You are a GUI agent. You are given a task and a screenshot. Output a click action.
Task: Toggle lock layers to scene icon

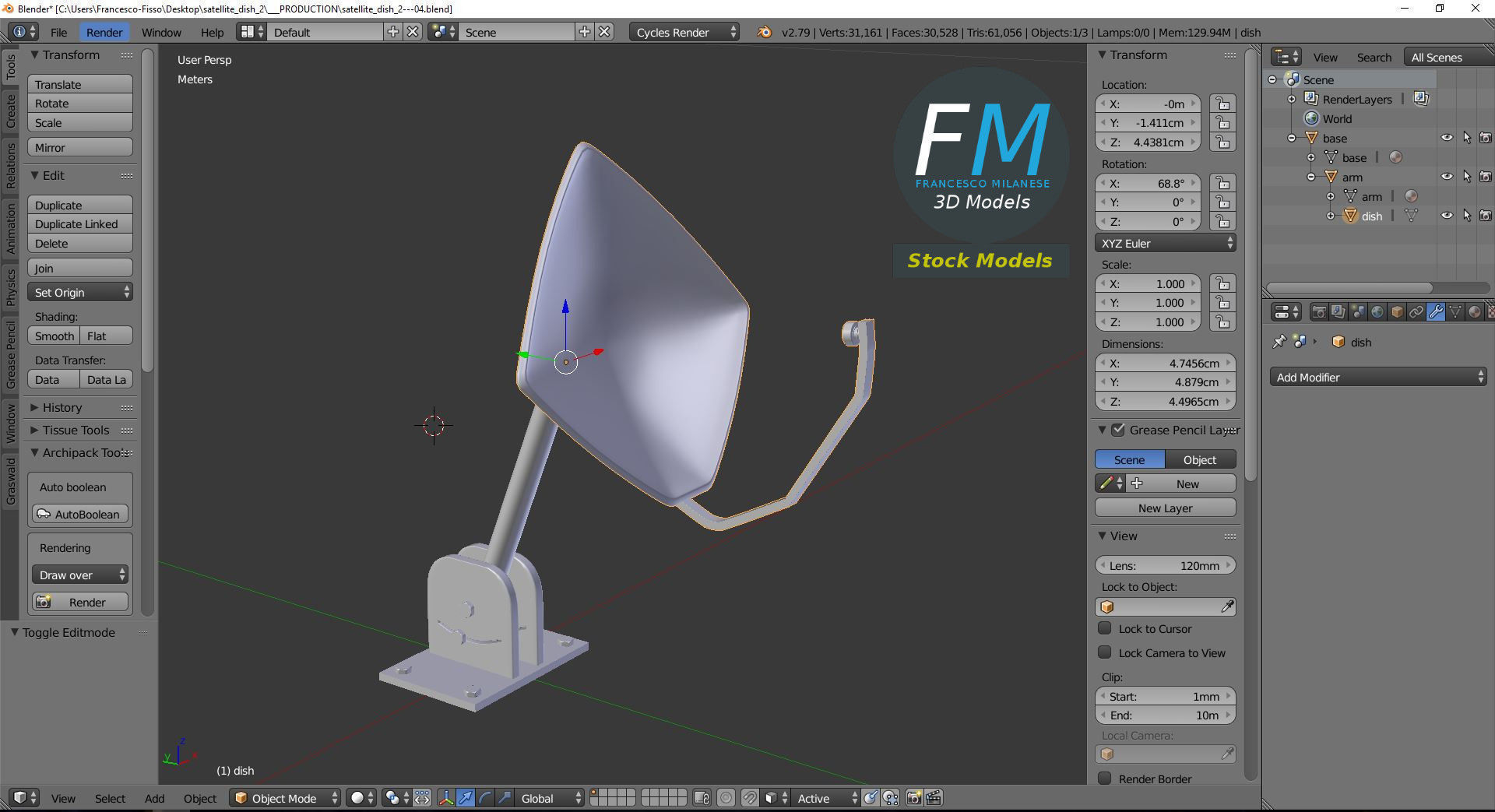click(702, 798)
